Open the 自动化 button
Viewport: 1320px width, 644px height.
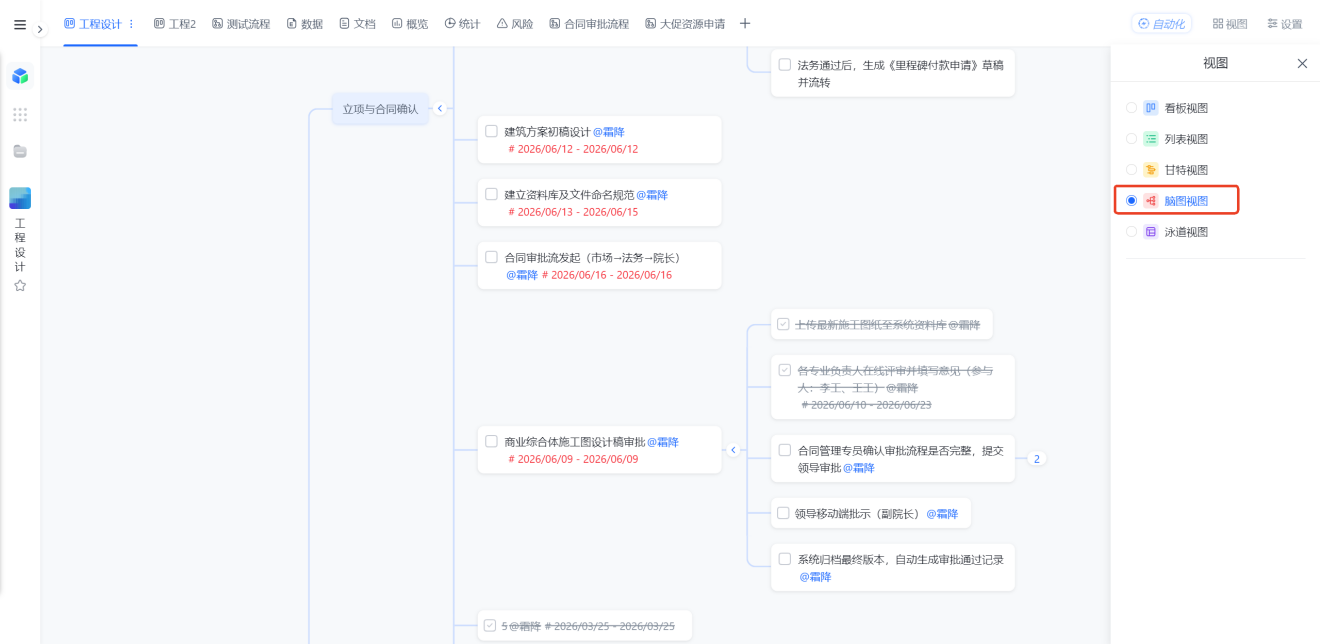(x=1161, y=23)
